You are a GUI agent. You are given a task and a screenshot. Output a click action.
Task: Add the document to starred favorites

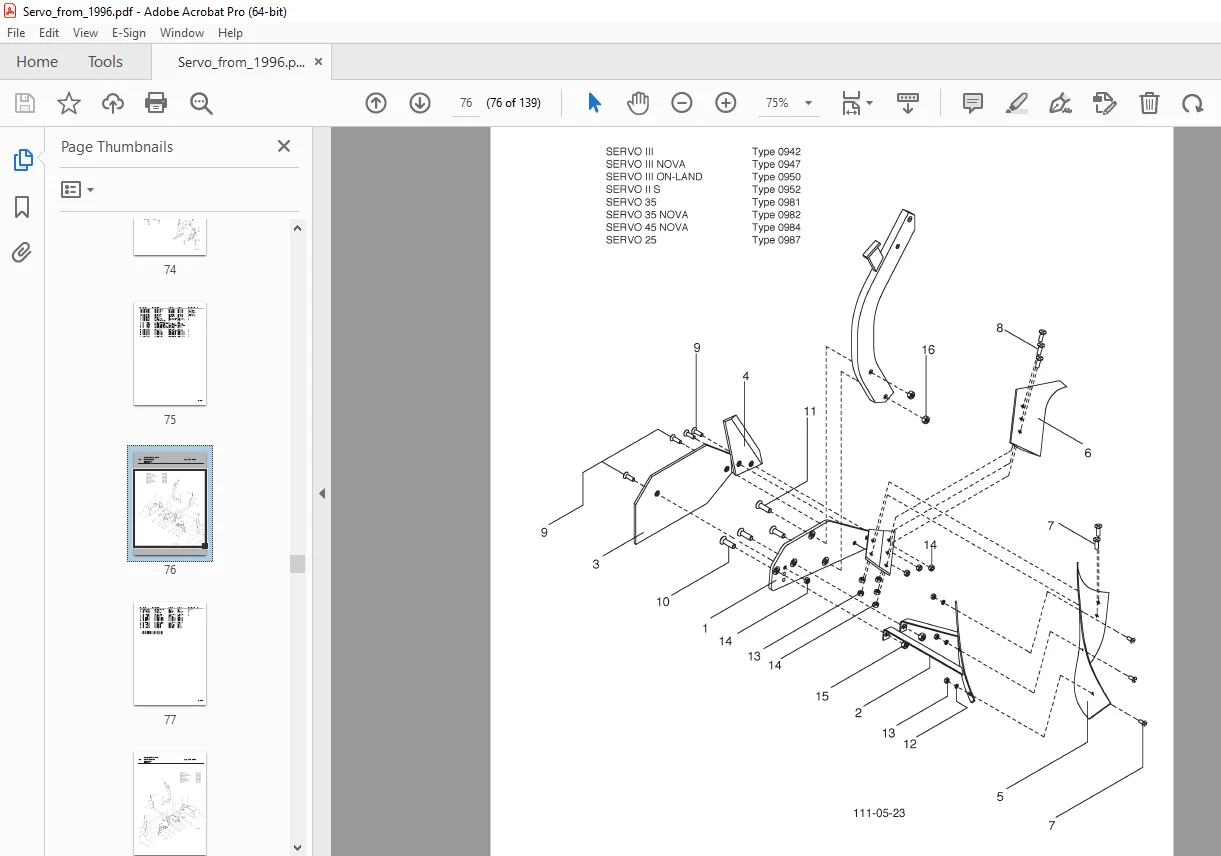[x=69, y=103]
